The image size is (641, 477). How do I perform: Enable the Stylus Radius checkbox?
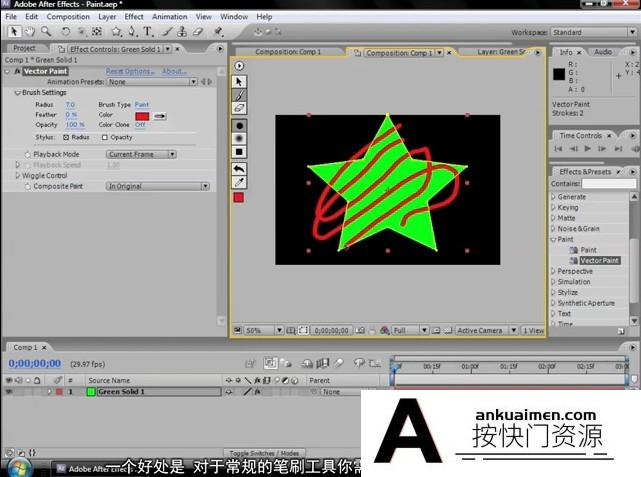pyautogui.click(x=66, y=137)
